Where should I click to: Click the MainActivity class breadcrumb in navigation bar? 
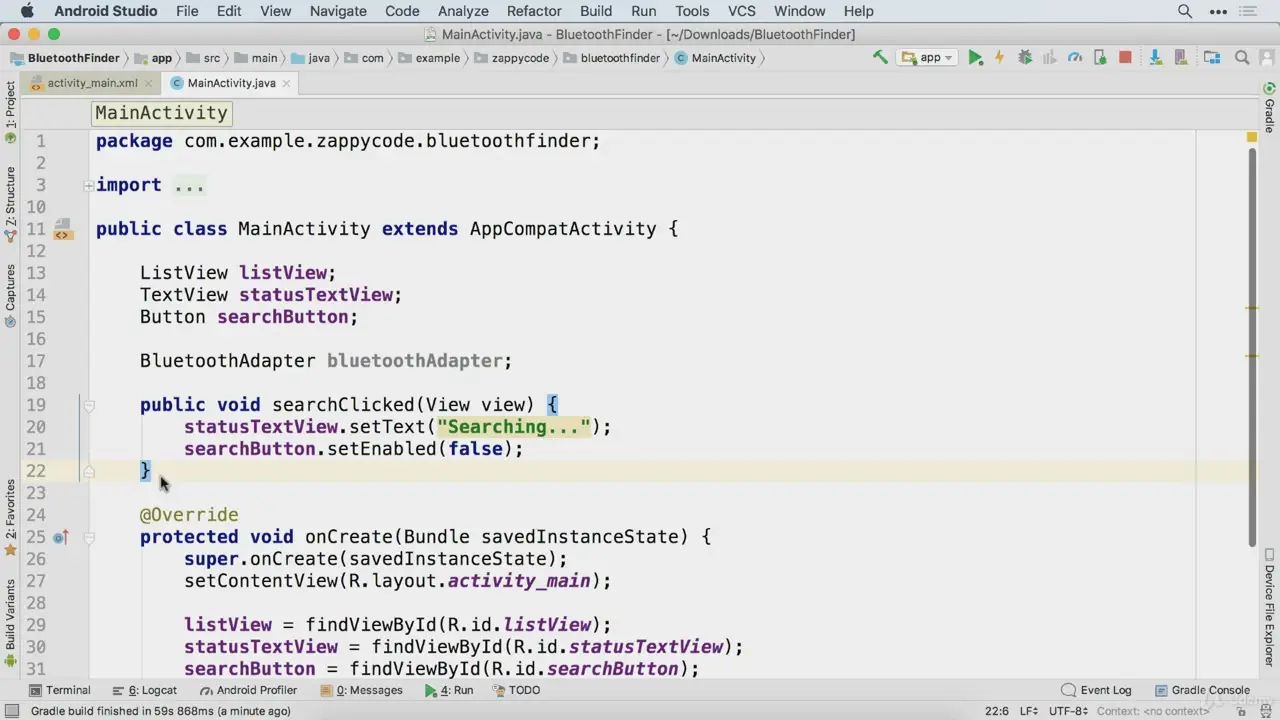715,58
